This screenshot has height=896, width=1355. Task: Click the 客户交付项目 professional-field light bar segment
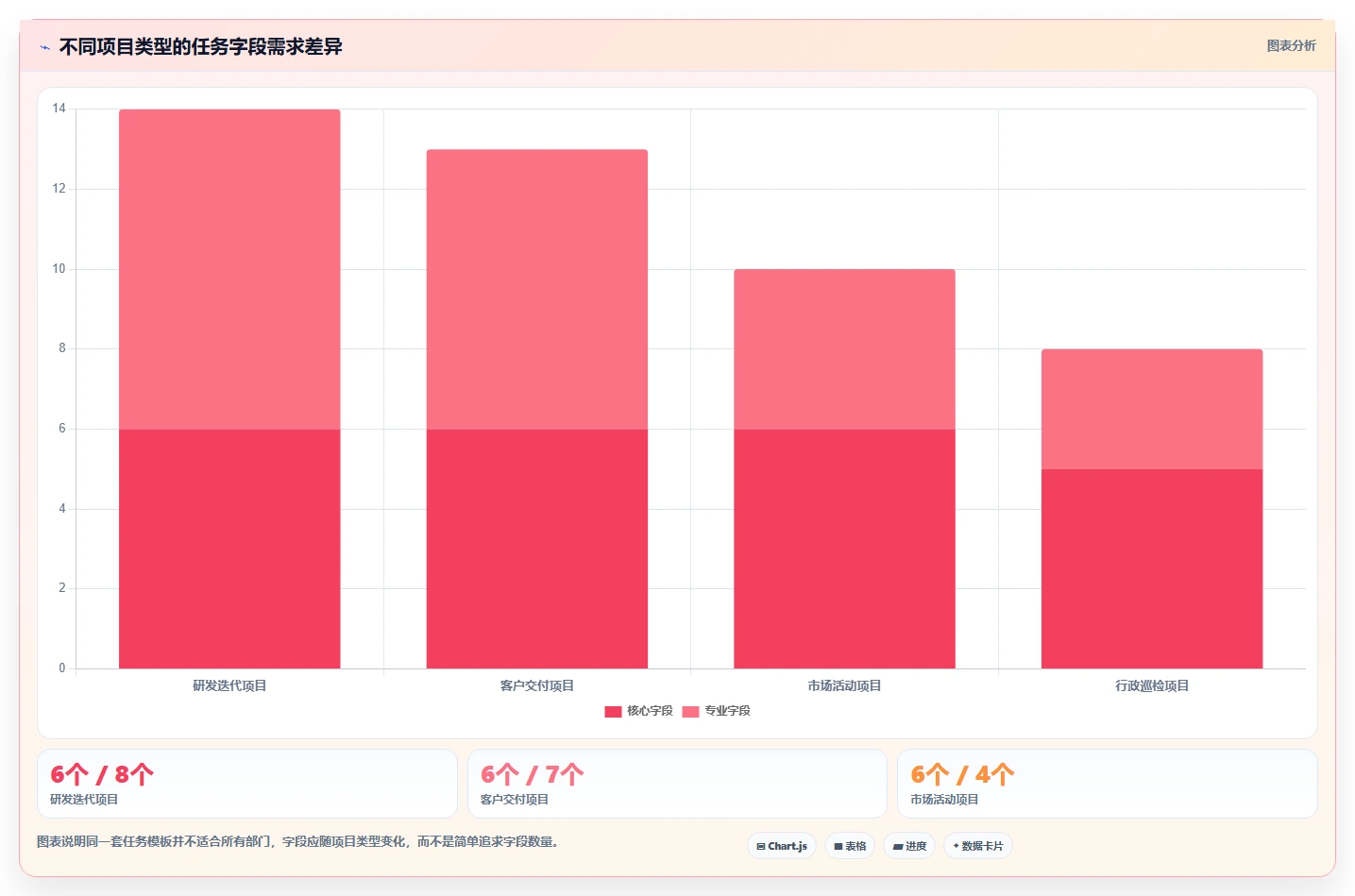tap(537, 289)
